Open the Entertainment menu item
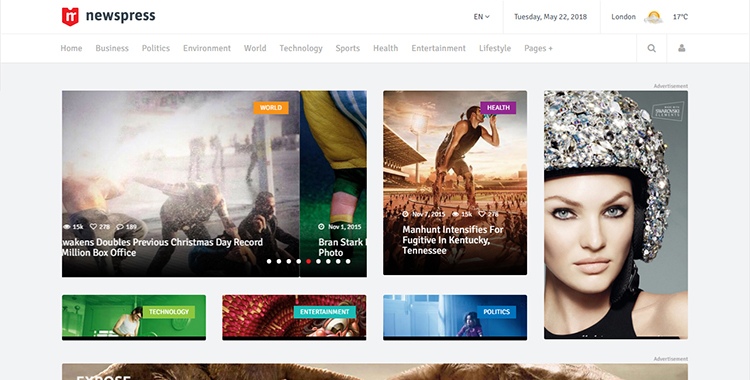This screenshot has width=750, height=380. (x=439, y=48)
